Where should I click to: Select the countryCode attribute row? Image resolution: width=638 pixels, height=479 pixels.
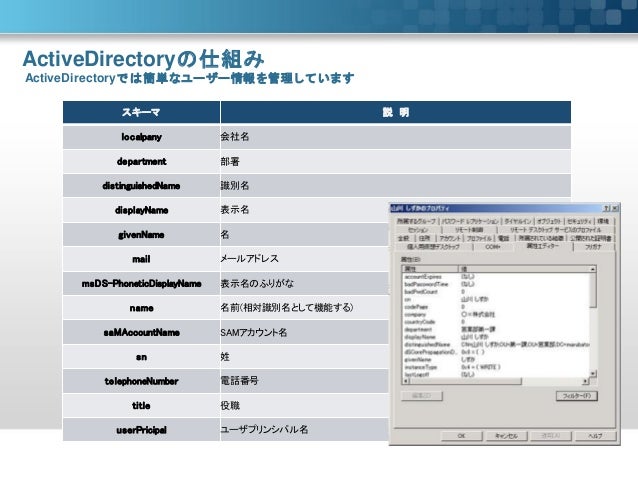[496, 322]
